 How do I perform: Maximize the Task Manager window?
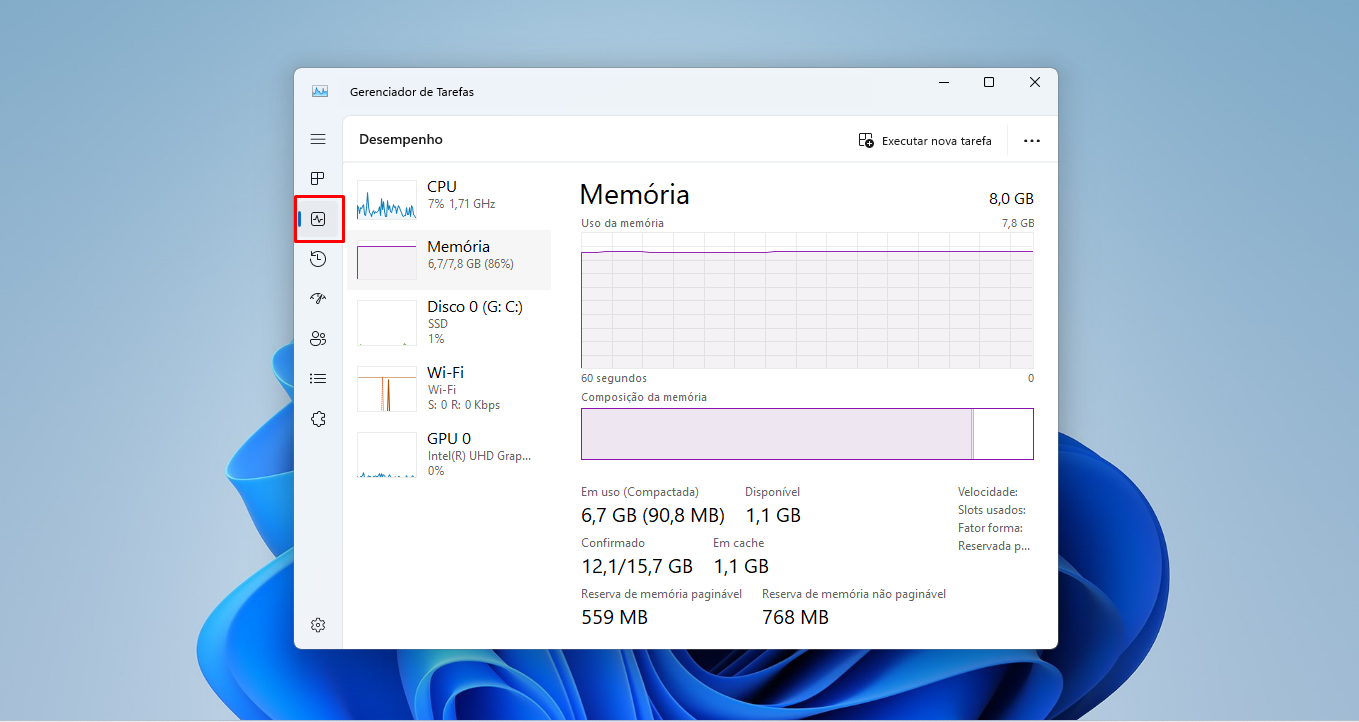click(x=989, y=83)
